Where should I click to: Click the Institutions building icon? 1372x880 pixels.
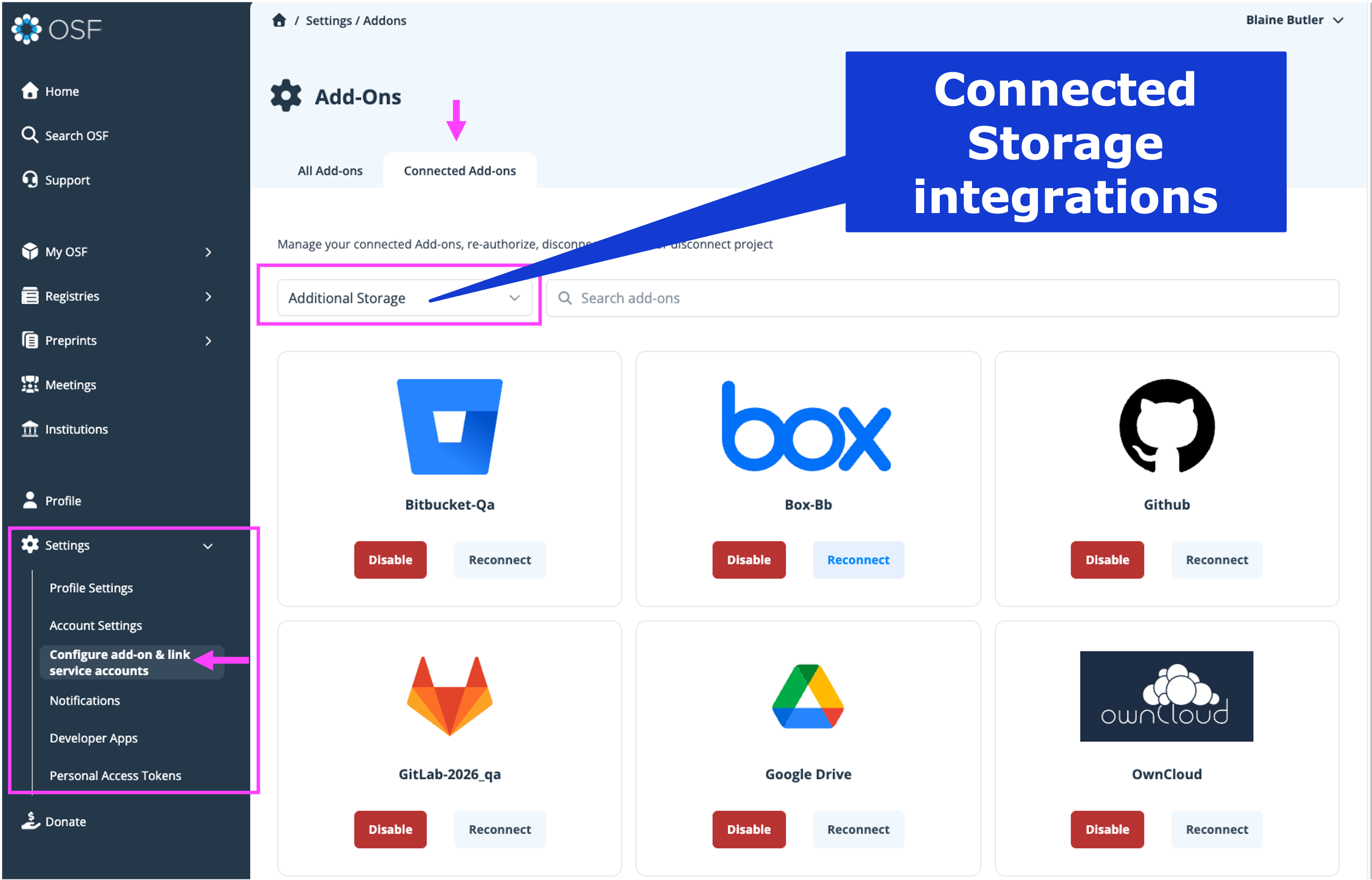click(30, 429)
